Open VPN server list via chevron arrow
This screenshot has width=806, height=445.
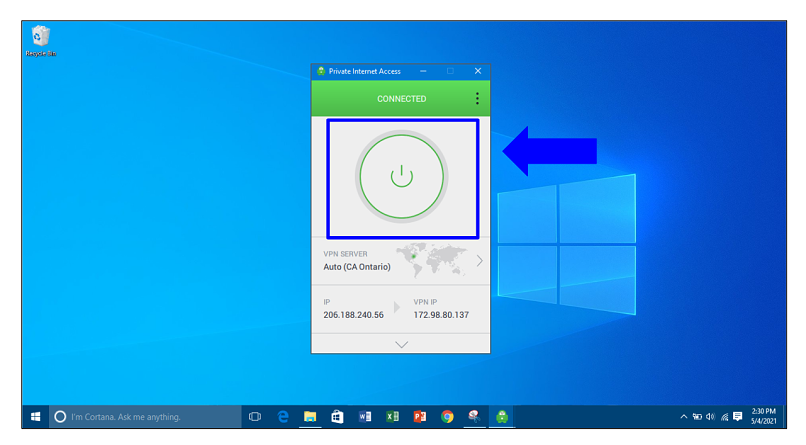[480, 261]
